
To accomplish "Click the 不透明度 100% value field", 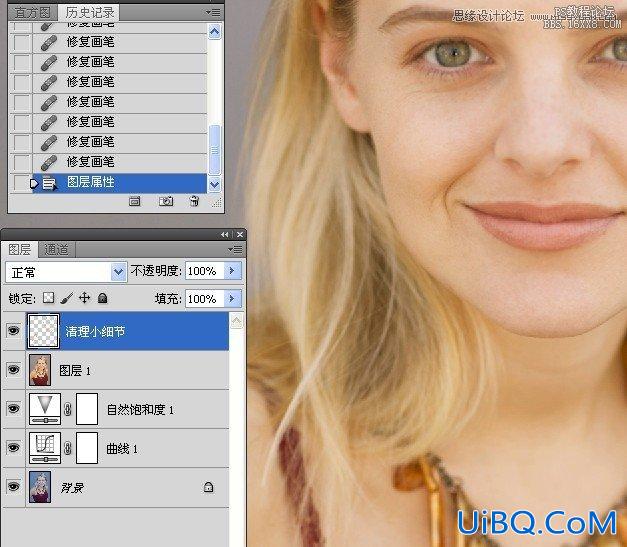I will coord(205,271).
